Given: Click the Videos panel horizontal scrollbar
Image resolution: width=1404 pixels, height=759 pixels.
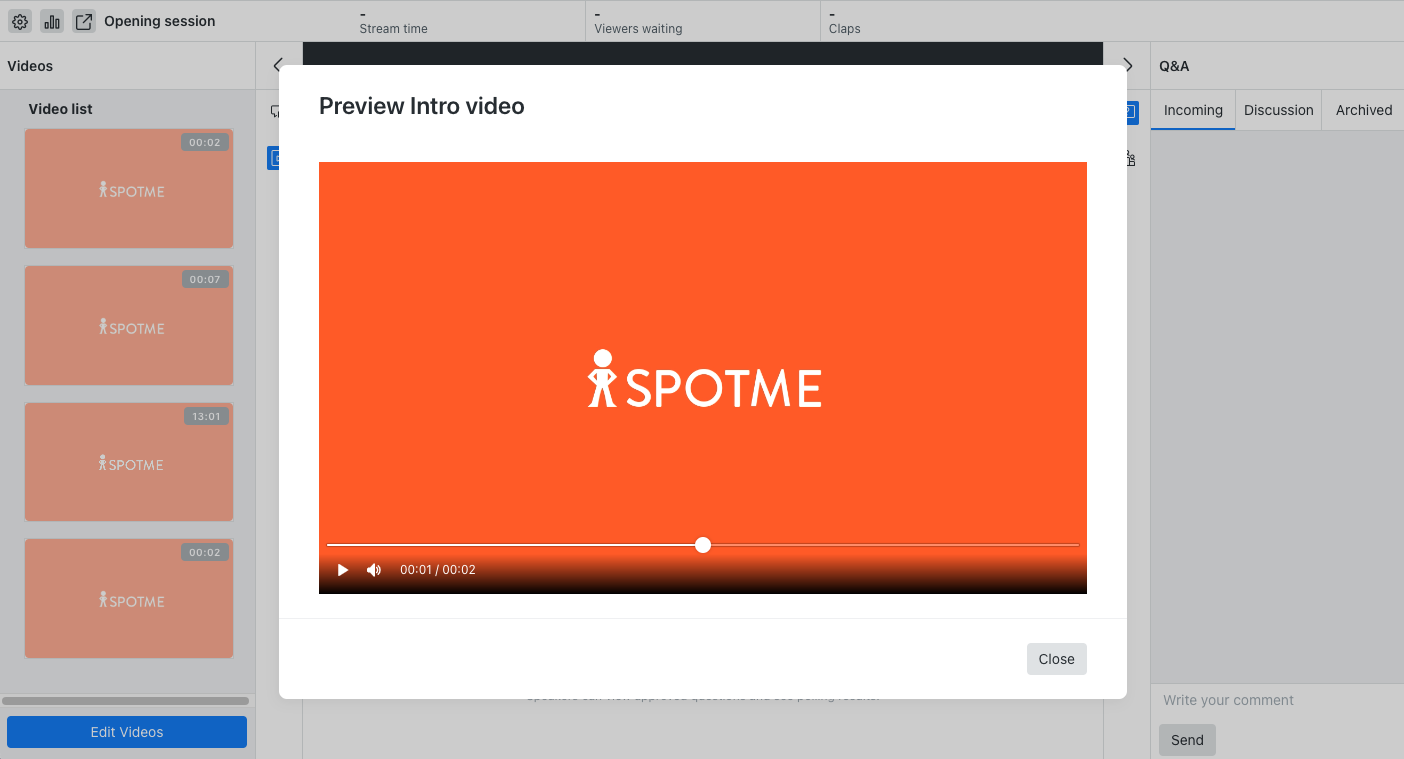Looking at the screenshot, I should [126, 701].
